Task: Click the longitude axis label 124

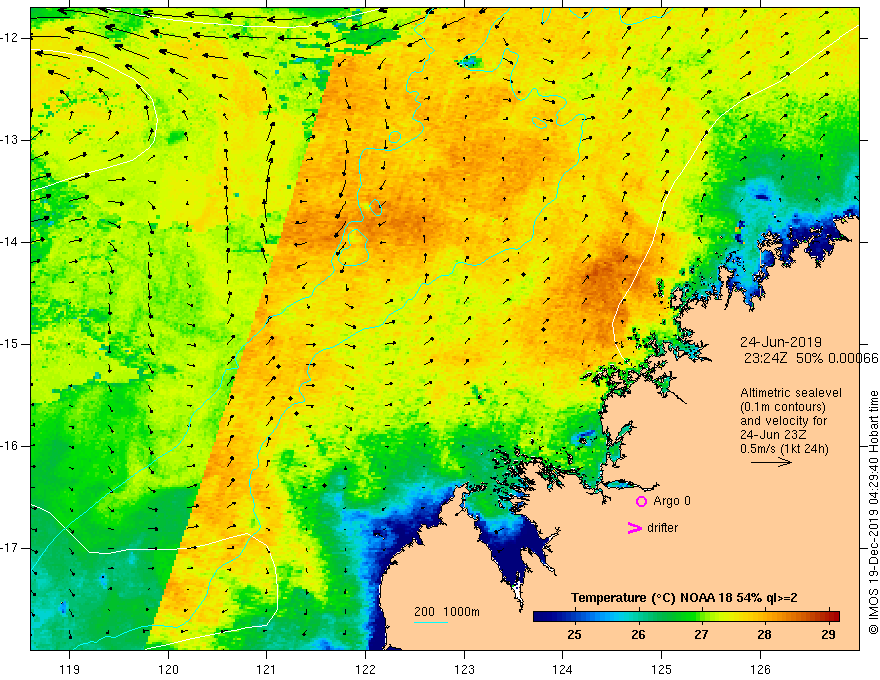Action: [x=563, y=669]
